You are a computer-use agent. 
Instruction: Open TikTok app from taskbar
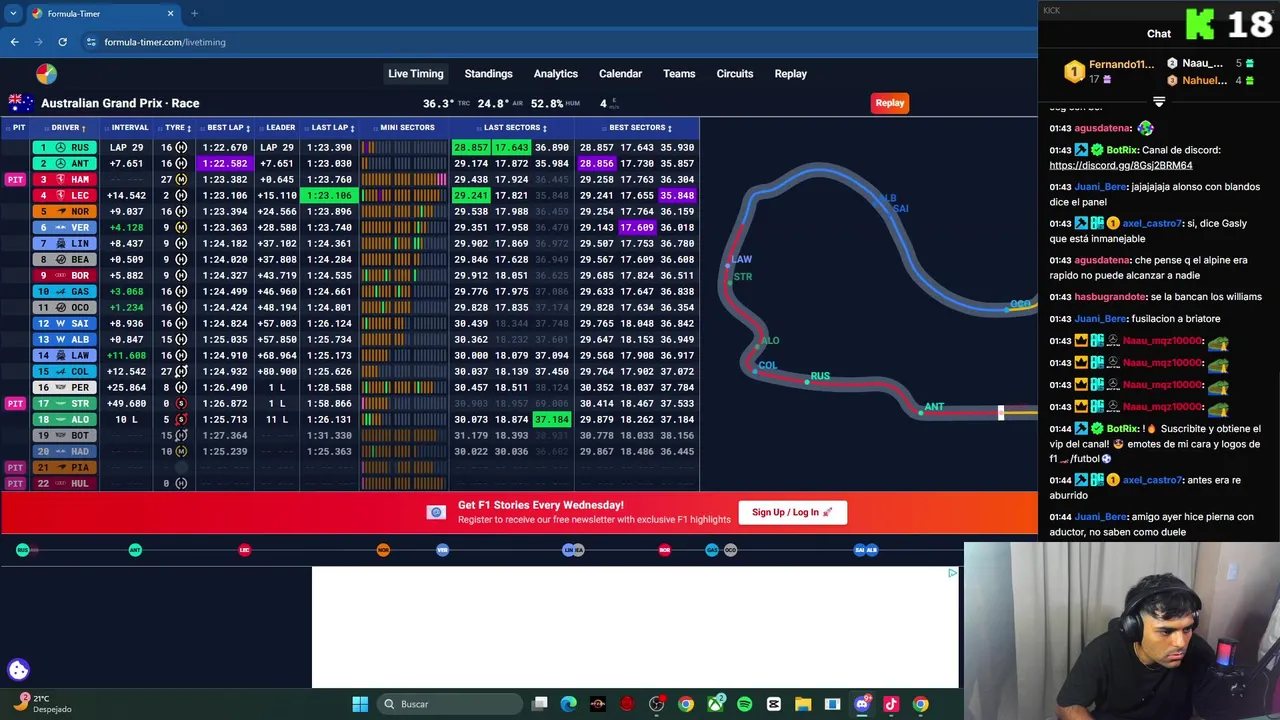coord(891,704)
